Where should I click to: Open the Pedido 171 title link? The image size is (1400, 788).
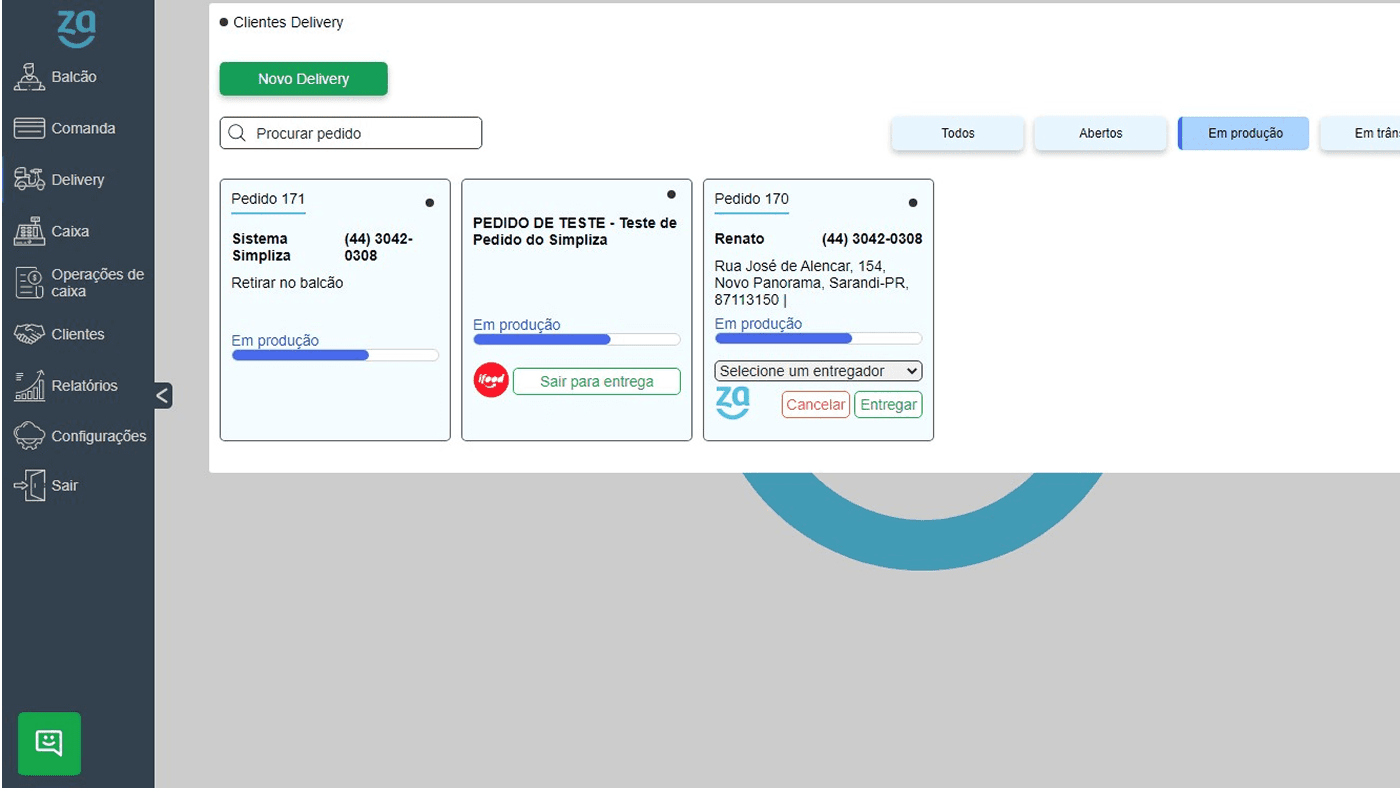pyautogui.click(x=268, y=199)
